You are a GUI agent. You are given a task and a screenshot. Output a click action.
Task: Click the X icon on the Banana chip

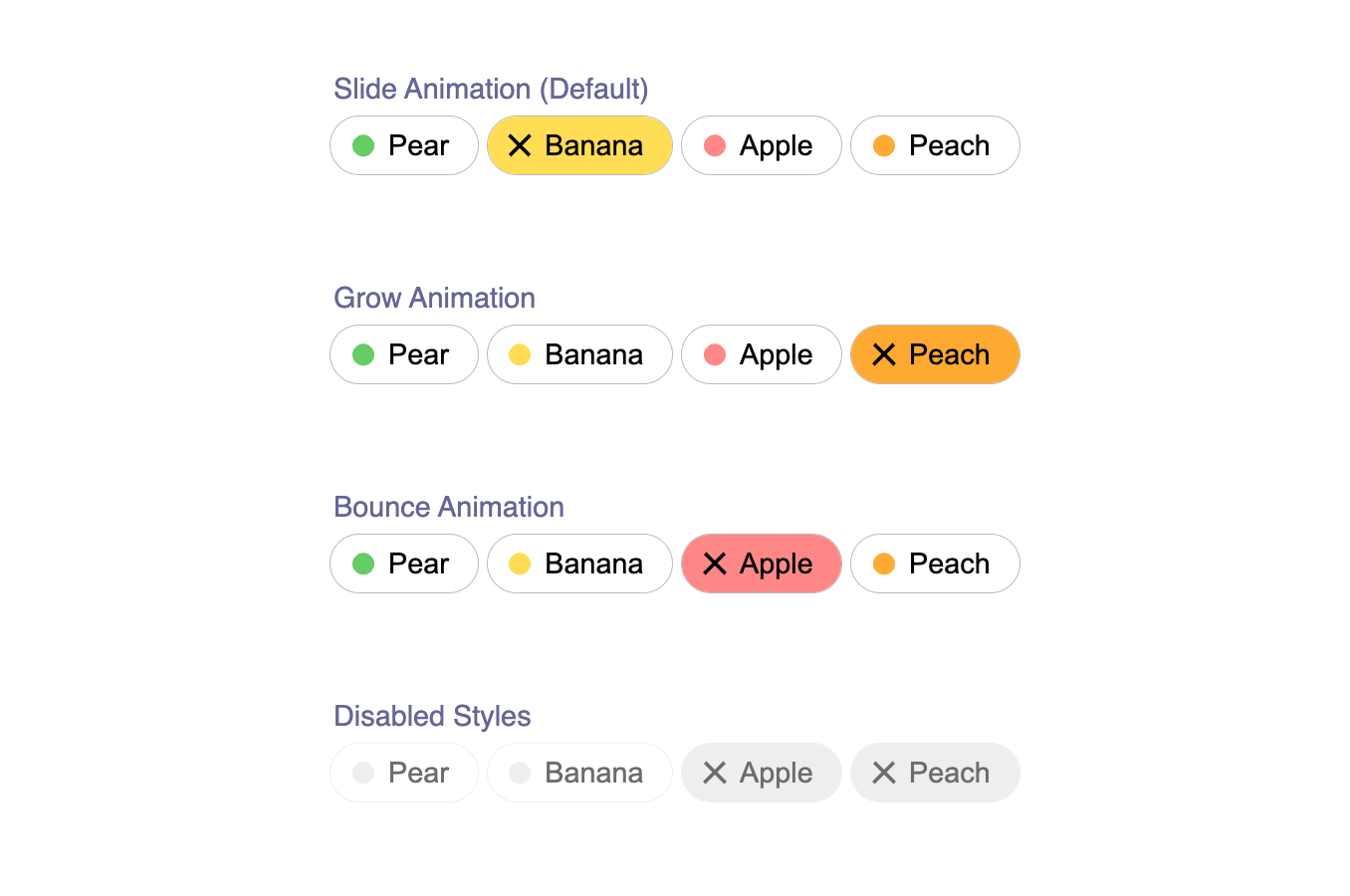pyautogui.click(x=519, y=145)
